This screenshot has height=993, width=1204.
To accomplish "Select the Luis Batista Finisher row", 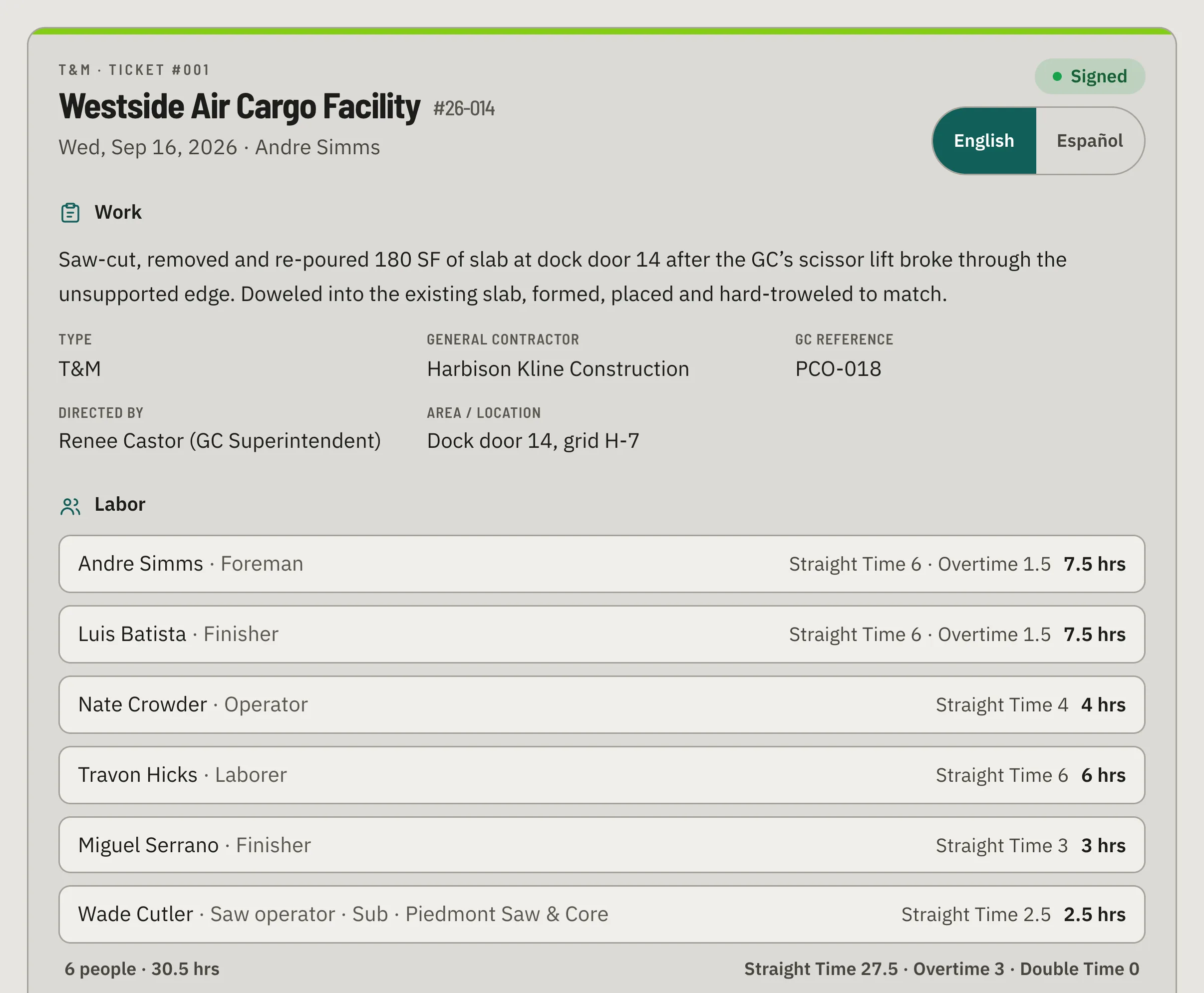I will (x=602, y=635).
